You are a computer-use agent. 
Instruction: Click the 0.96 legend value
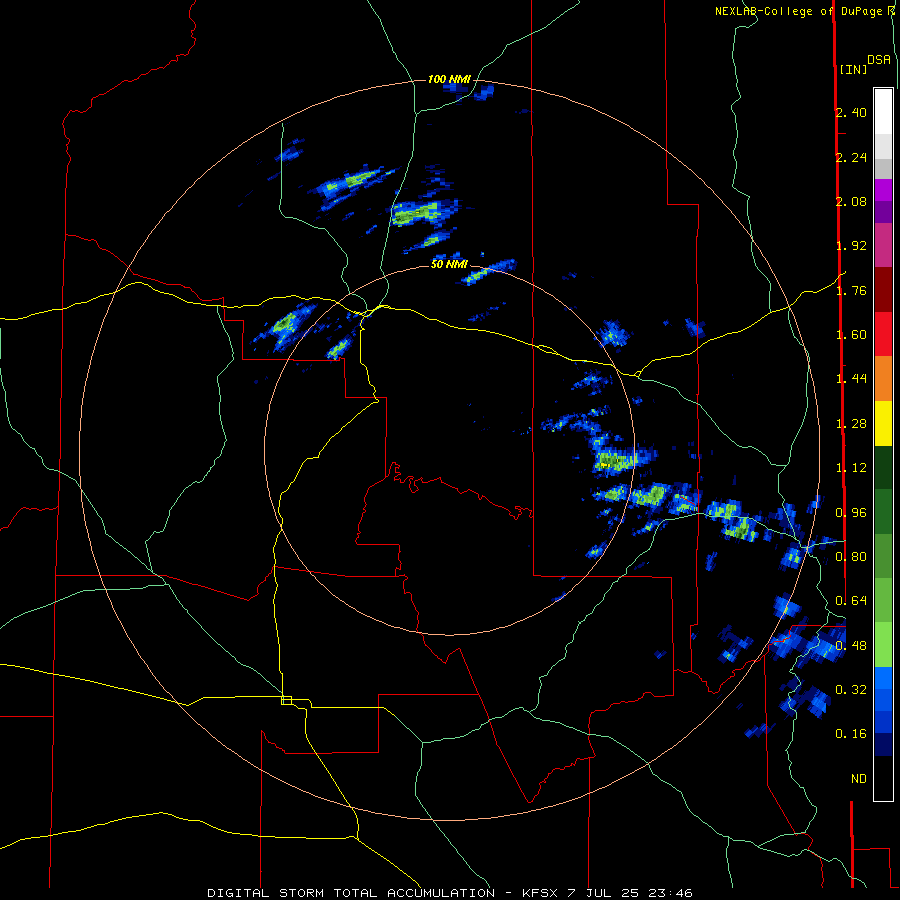(851, 513)
